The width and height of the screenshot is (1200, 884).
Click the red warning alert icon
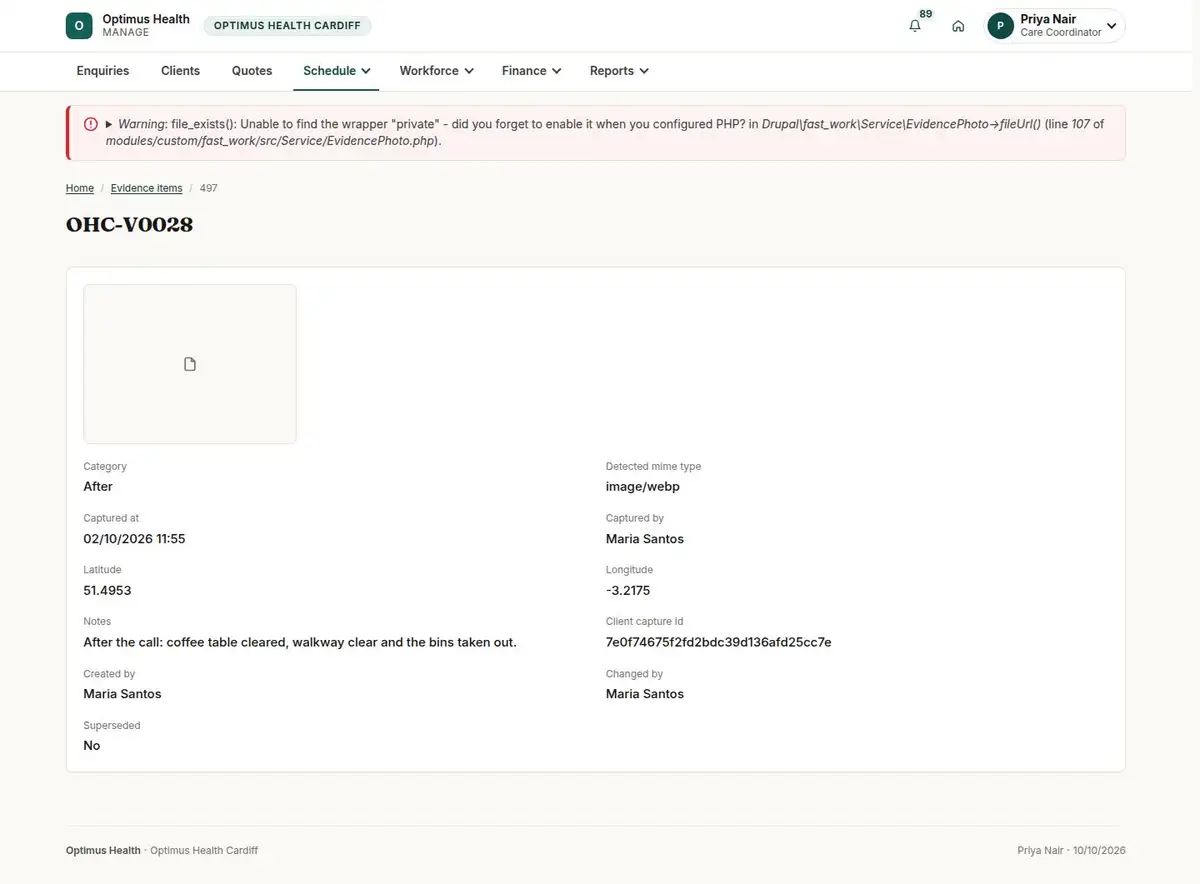tap(91, 124)
